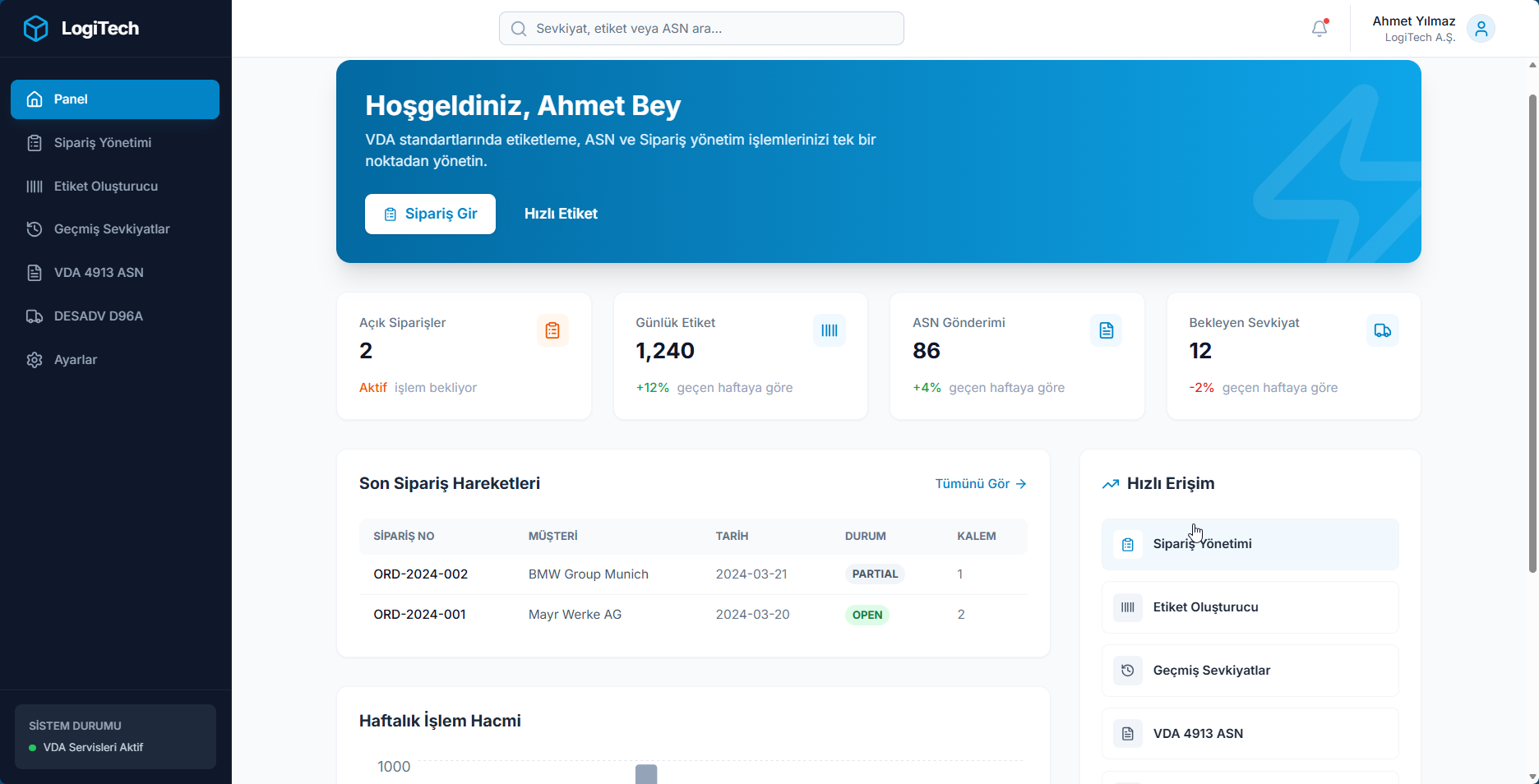Click the search magnifier icon
The width and height of the screenshot is (1539, 784).
tap(519, 29)
